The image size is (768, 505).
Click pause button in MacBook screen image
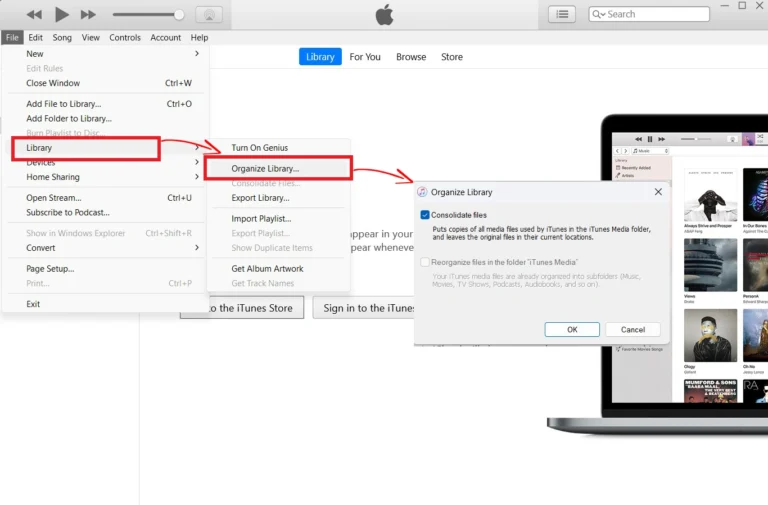click(x=650, y=139)
